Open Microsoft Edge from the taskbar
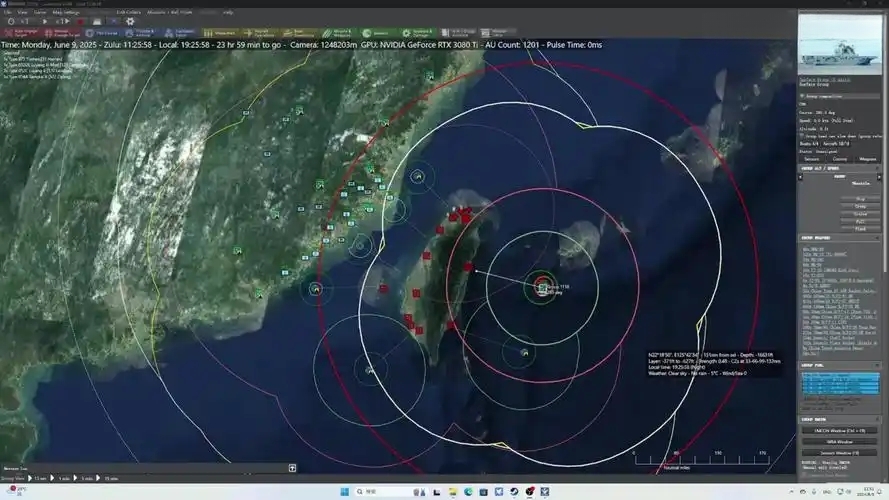The height and width of the screenshot is (500, 889). click(468, 491)
